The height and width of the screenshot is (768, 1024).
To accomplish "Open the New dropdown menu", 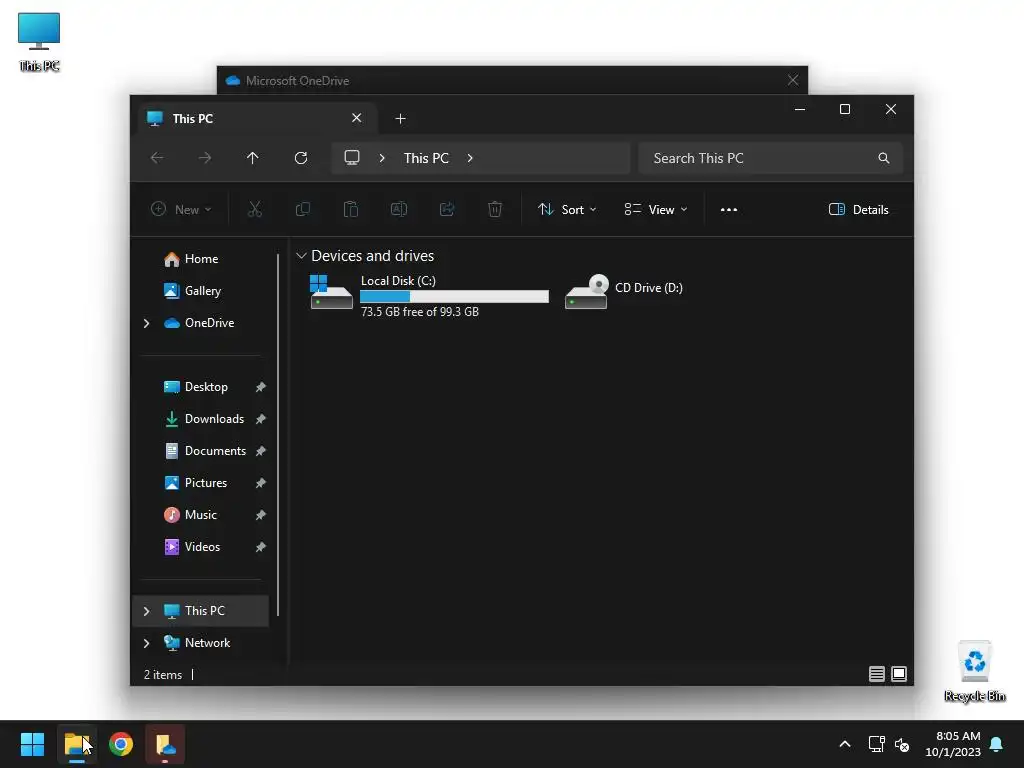I will click(x=181, y=210).
